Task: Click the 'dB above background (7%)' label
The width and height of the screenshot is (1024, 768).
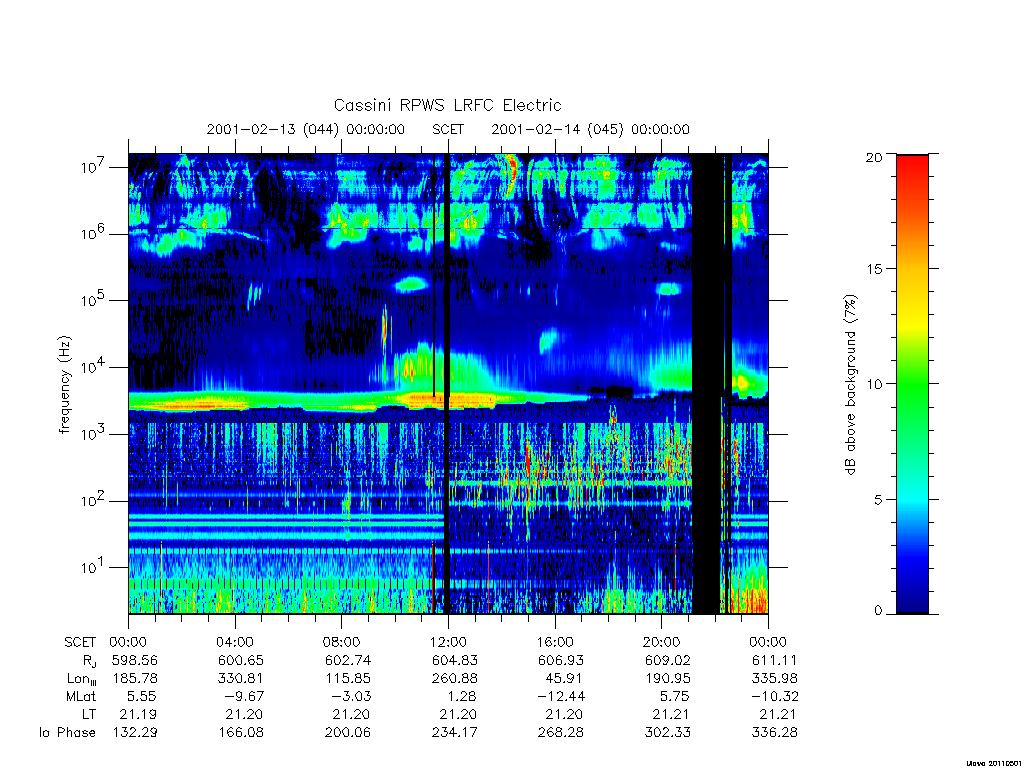Action: [x=850, y=385]
